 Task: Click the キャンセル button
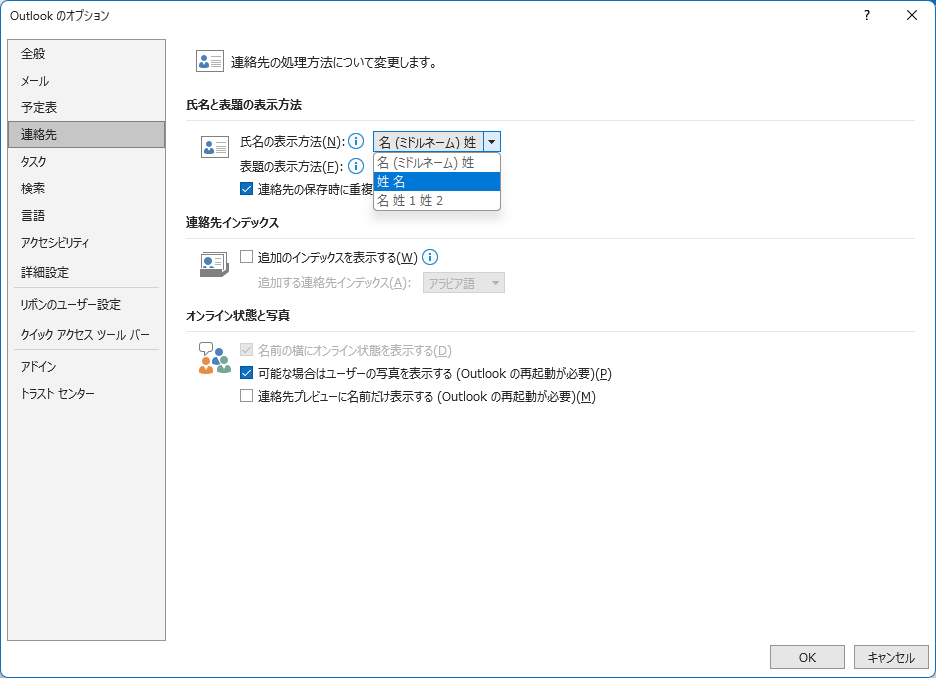[x=891, y=657]
